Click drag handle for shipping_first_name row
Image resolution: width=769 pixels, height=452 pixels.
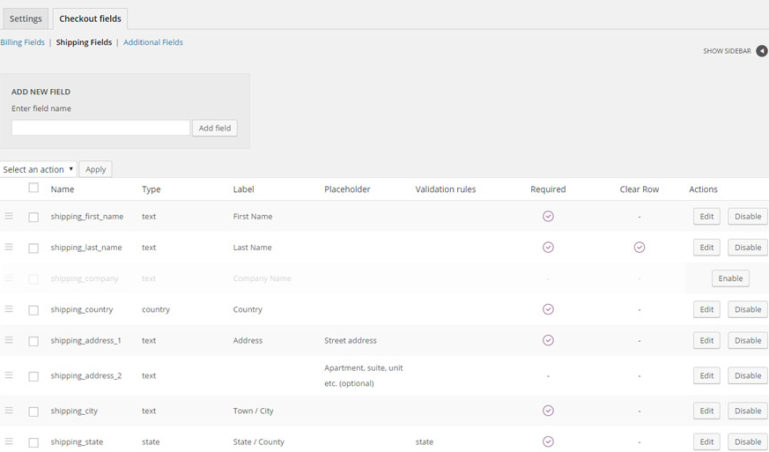(x=9, y=216)
